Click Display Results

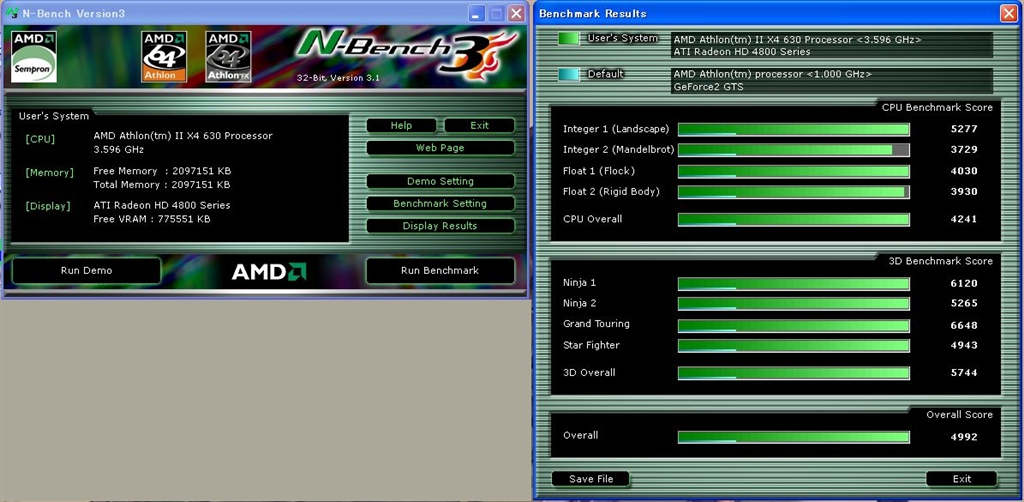click(x=440, y=226)
